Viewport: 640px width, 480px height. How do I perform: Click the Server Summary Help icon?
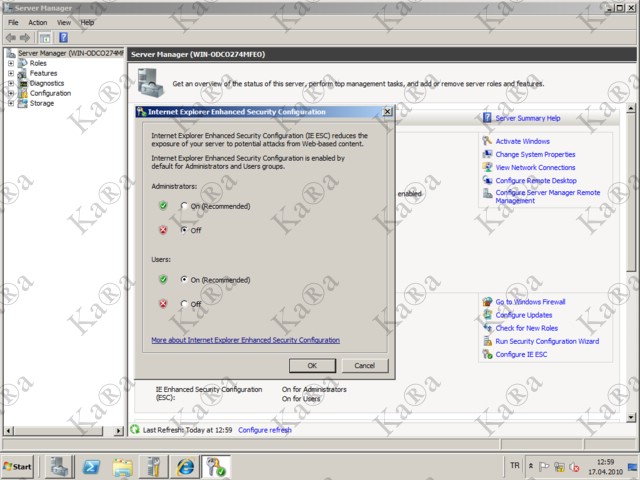(487, 118)
